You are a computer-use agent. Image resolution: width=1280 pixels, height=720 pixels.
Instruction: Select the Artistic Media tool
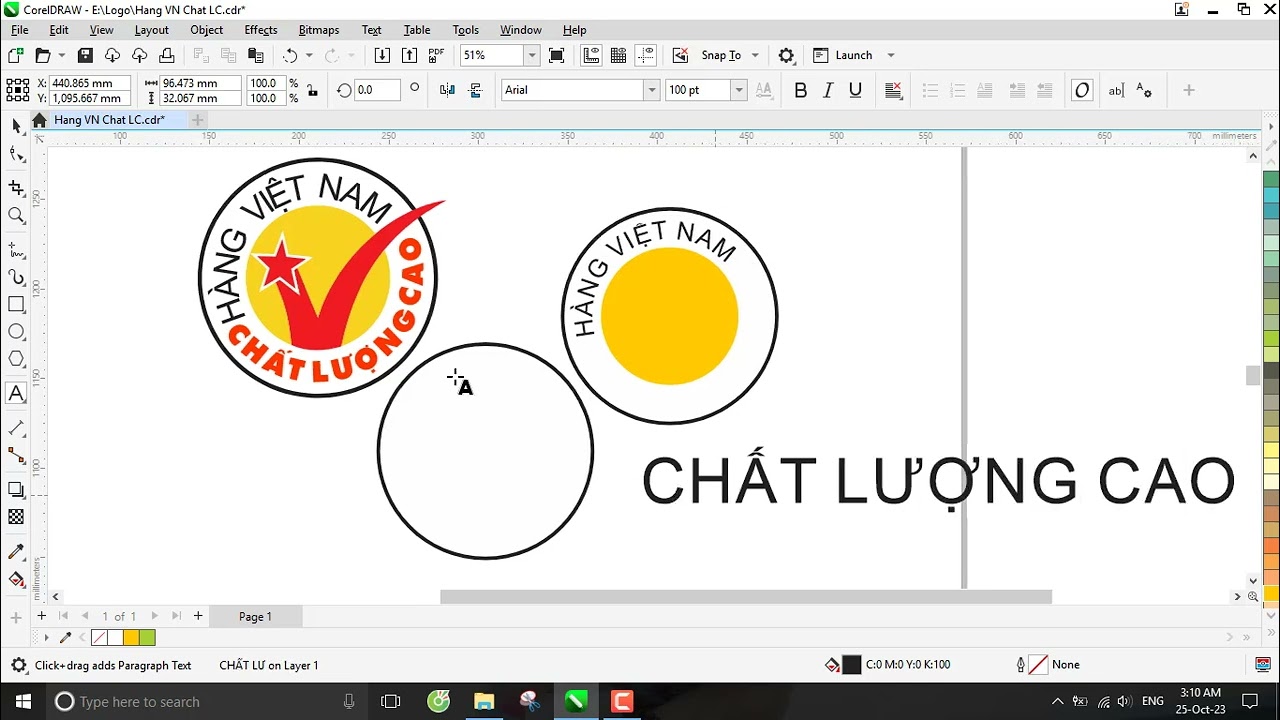(16, 277)
